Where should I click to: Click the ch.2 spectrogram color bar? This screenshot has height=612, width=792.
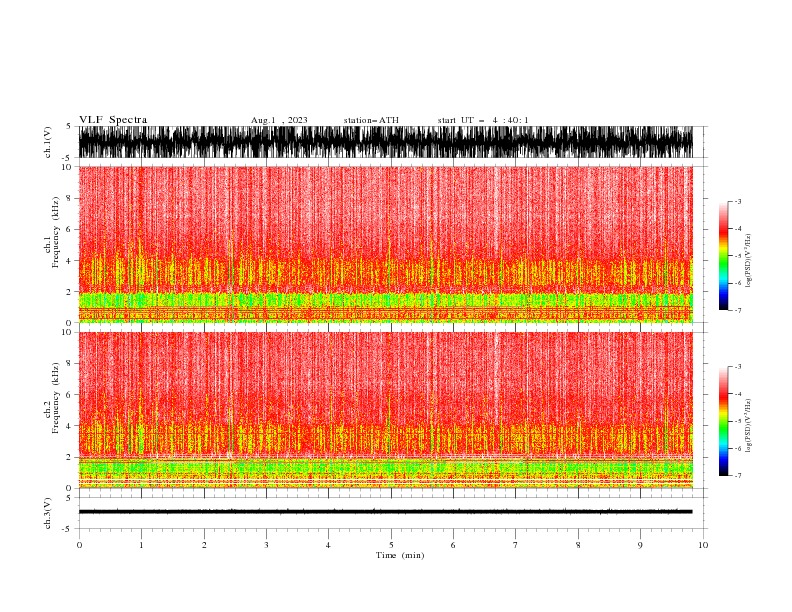[723, 421]
